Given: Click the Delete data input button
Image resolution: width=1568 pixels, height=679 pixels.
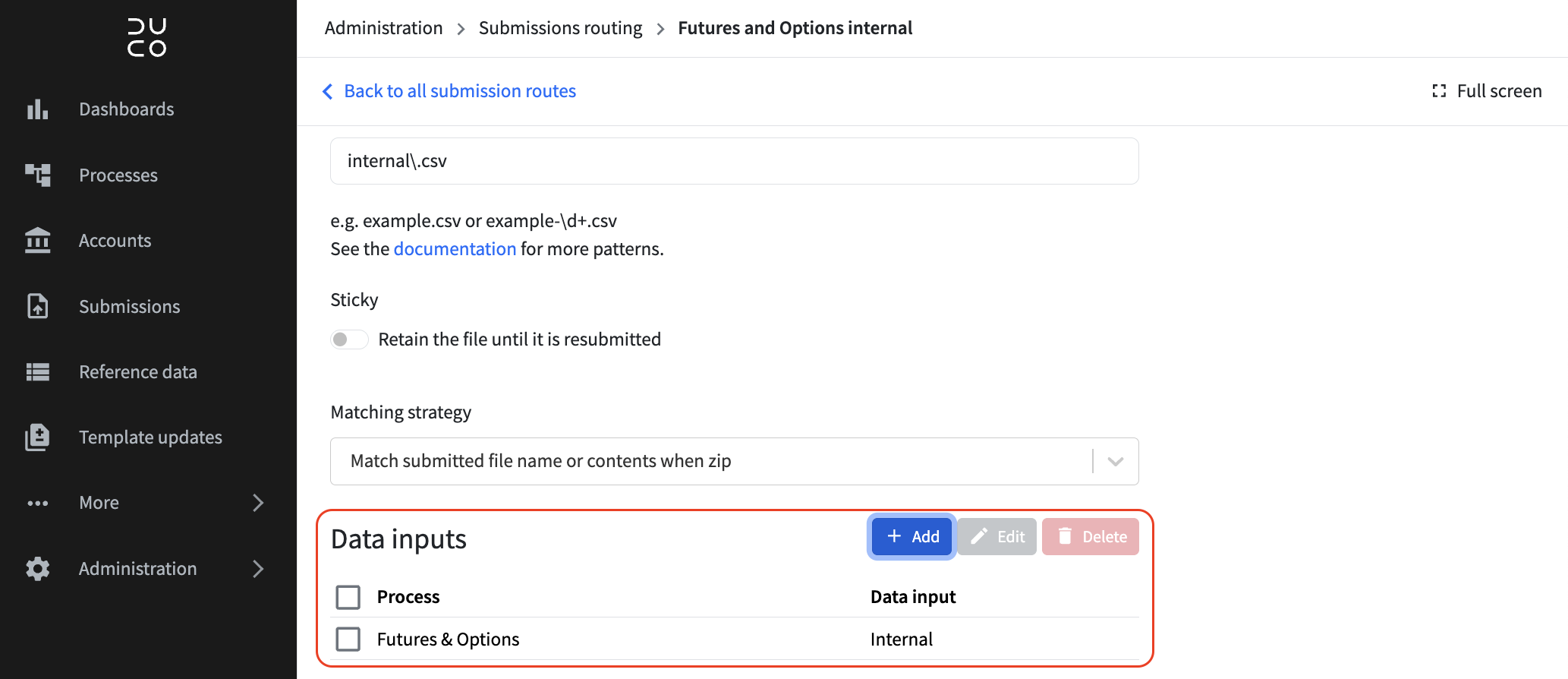Looking at the screenshot, I should coord(1090,537).
